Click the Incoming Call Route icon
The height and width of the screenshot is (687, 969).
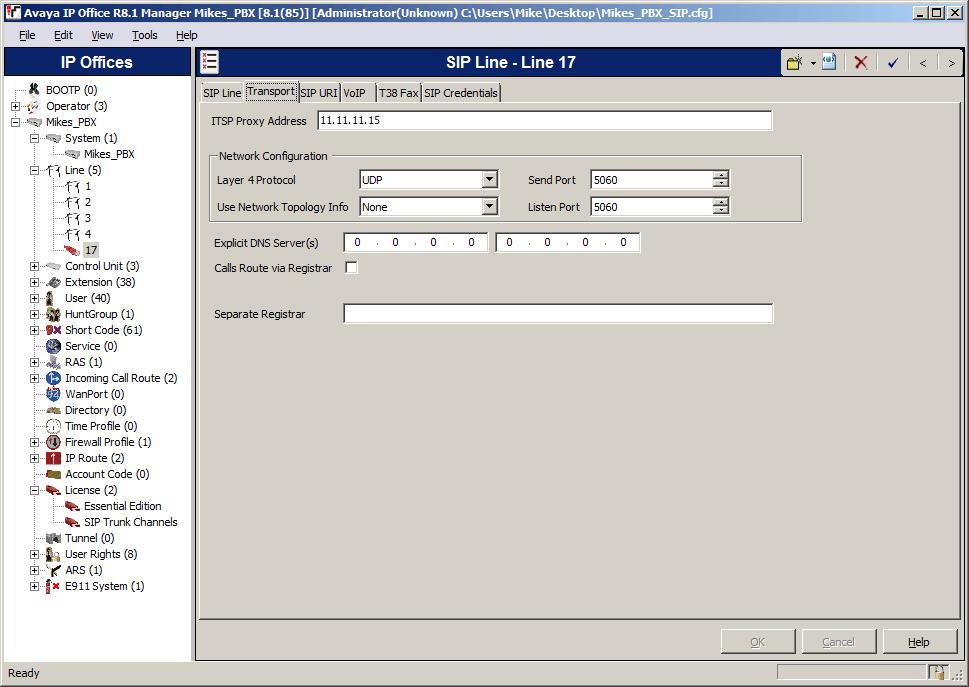(54, 379)
